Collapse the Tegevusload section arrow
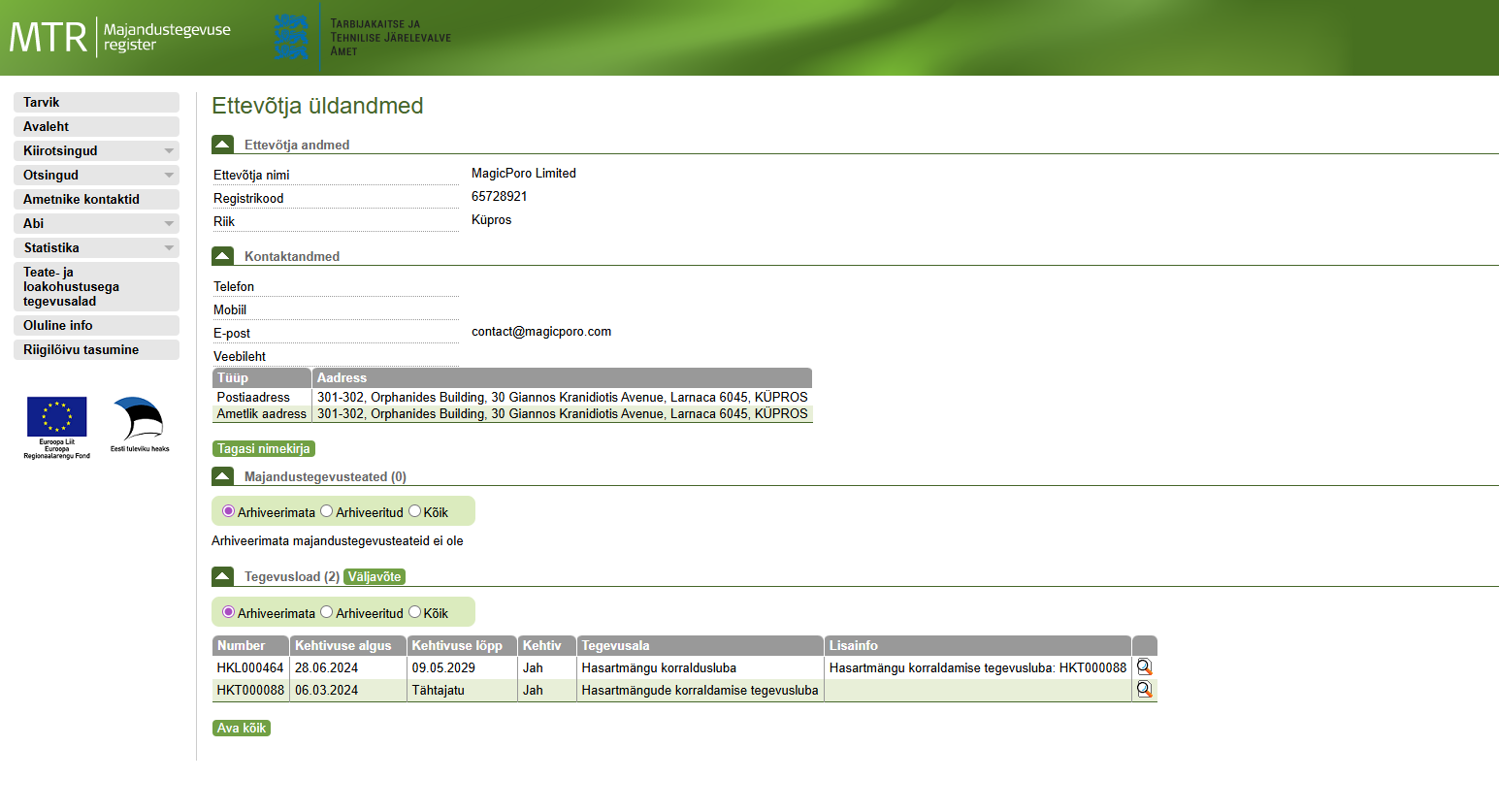This screenshot has width=1499, height=812. [x=222, y=576]
